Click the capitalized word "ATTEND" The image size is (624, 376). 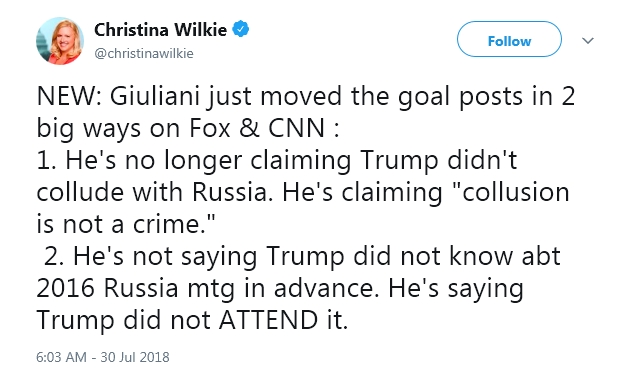tap(268, 320)
